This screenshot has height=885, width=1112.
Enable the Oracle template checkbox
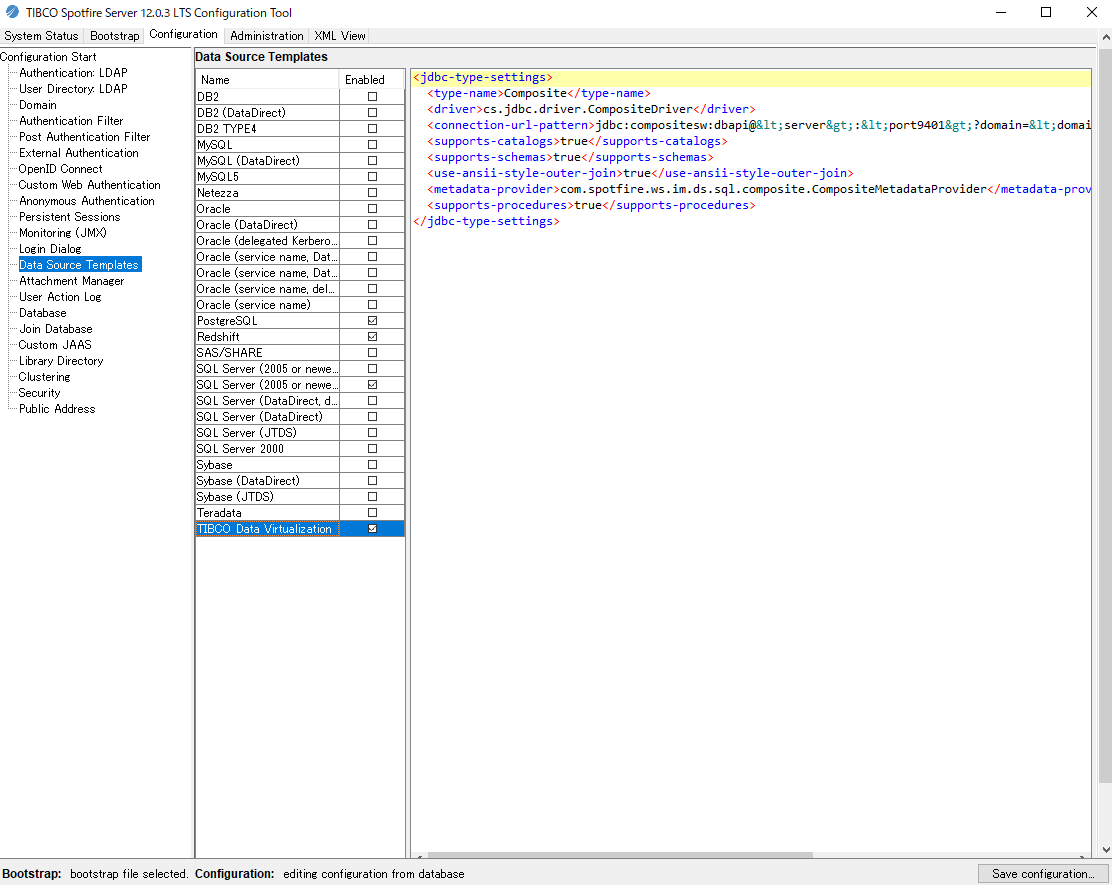[372, 208]
